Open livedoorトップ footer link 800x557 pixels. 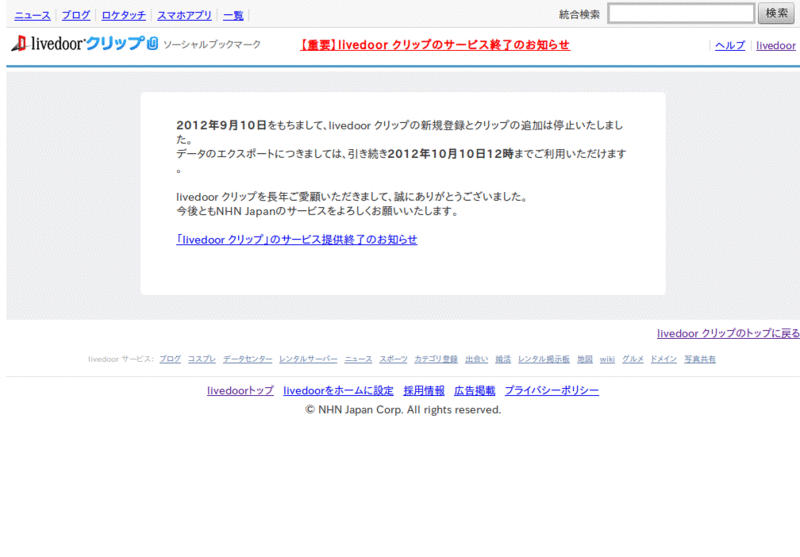click(240, 391)
